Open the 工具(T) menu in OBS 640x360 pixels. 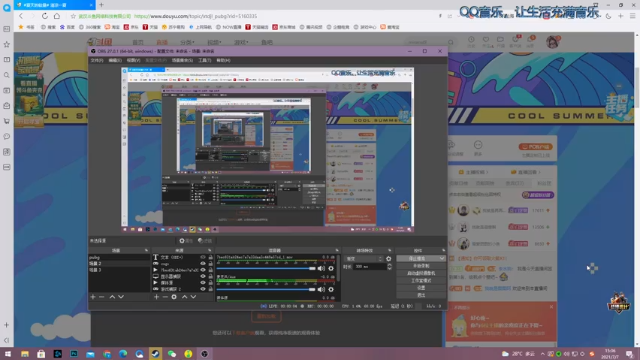point(204,60)
